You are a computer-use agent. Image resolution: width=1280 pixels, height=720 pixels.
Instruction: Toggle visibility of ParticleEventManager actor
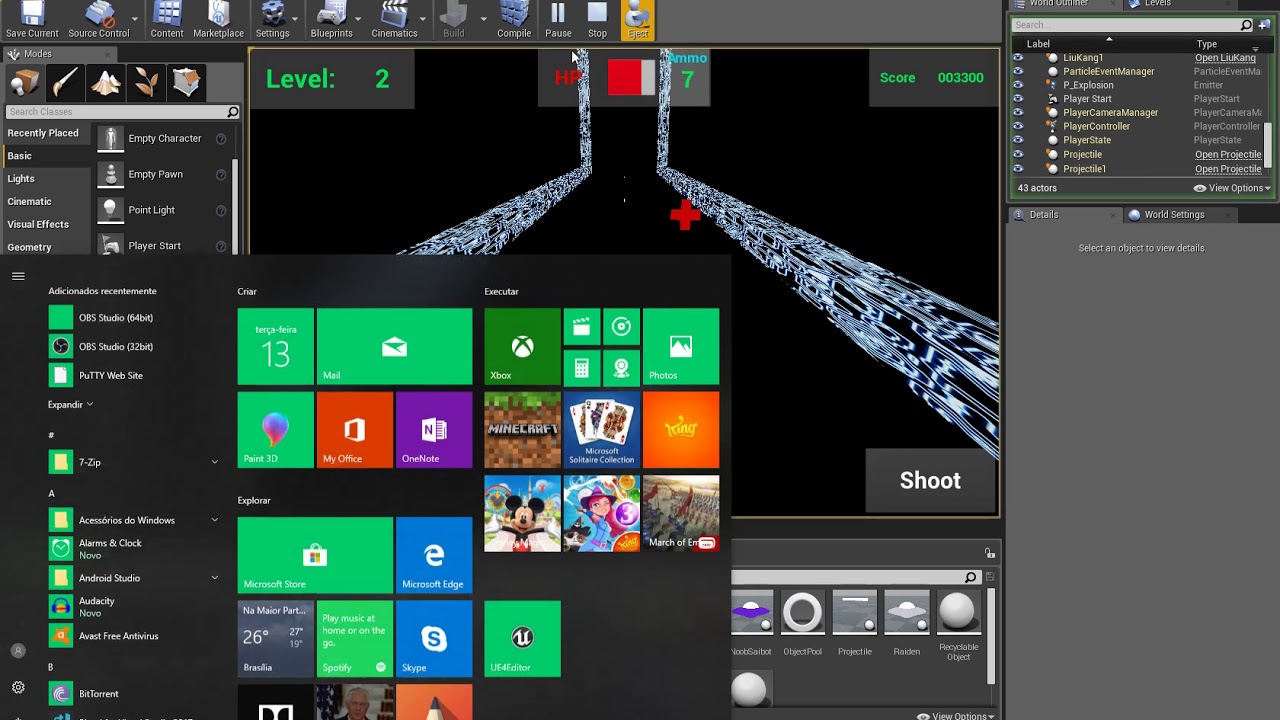pos(1018,72)
